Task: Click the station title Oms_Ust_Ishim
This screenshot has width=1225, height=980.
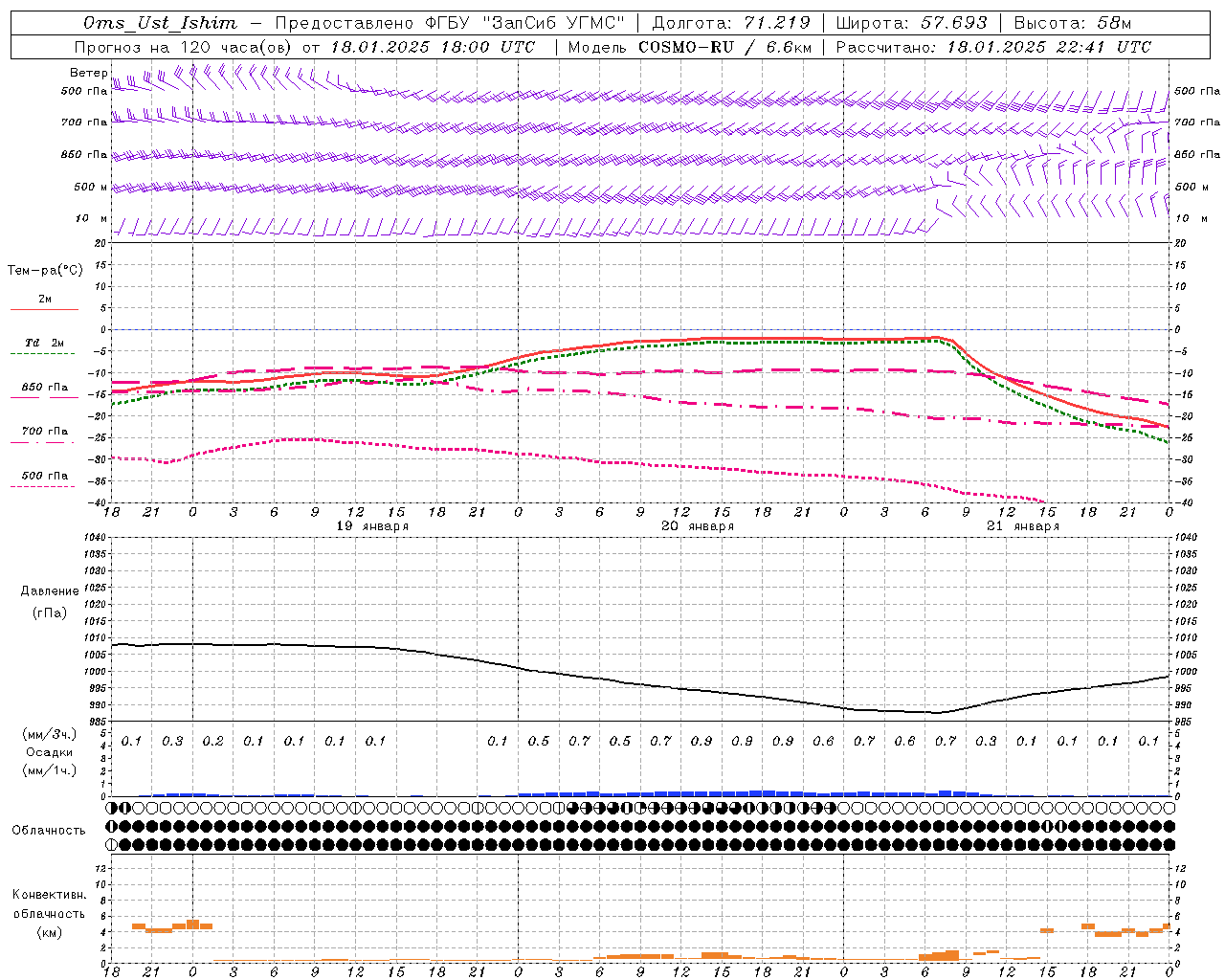Action: (160, 23)
